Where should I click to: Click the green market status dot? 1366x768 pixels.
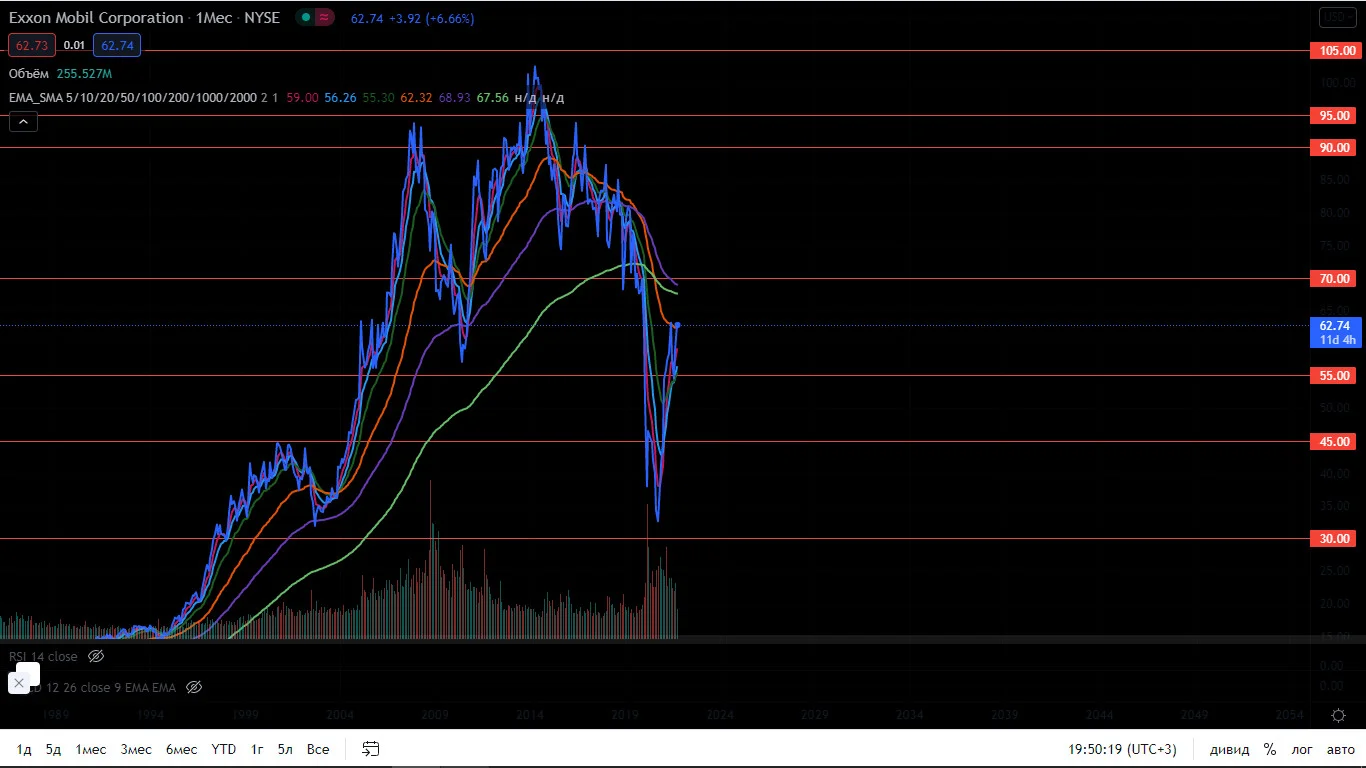coord(306,18)
